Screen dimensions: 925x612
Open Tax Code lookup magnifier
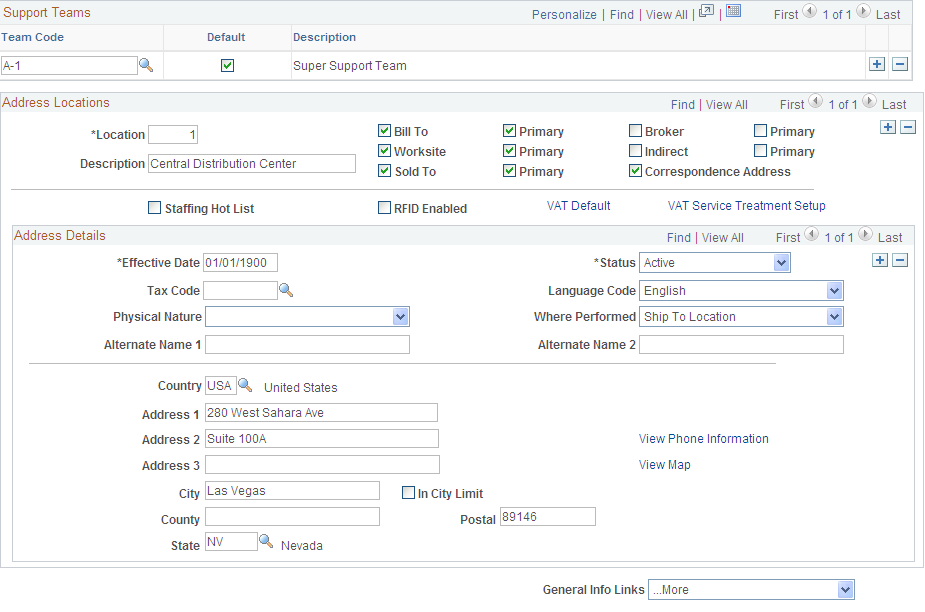[x=286, y=290]
